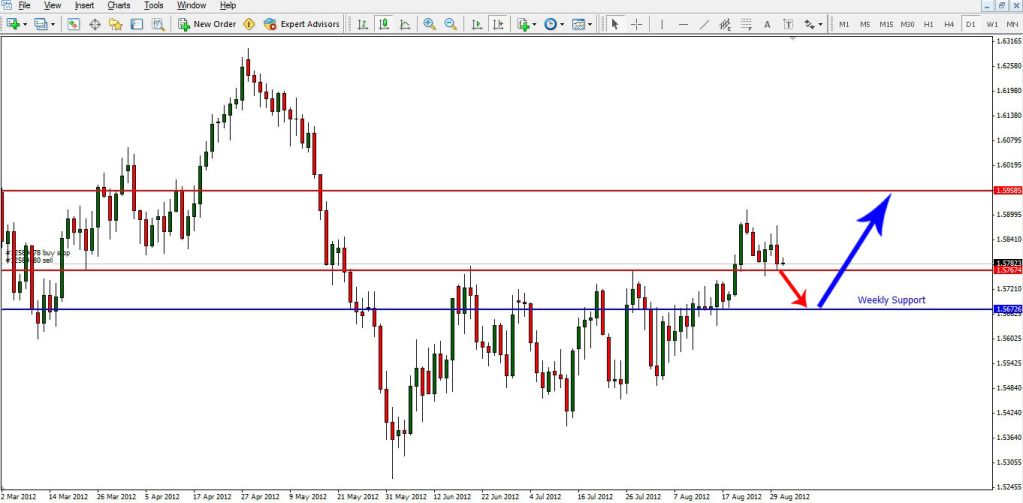The width and height of the screenshot is (1023, 503).
Task: Expand the Profiles dropdown arrow
Action: tap(53, 24)
